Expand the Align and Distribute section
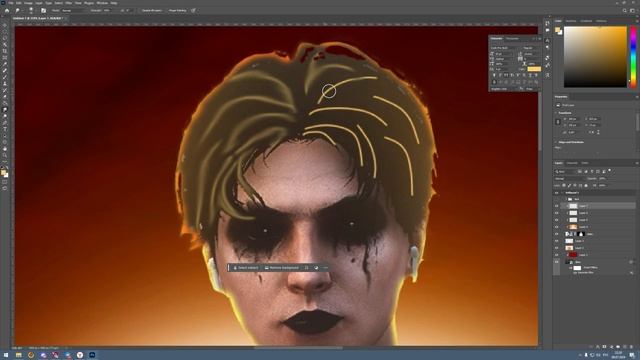The height and width of the screenshot is (360, 640). pos(556,142)
